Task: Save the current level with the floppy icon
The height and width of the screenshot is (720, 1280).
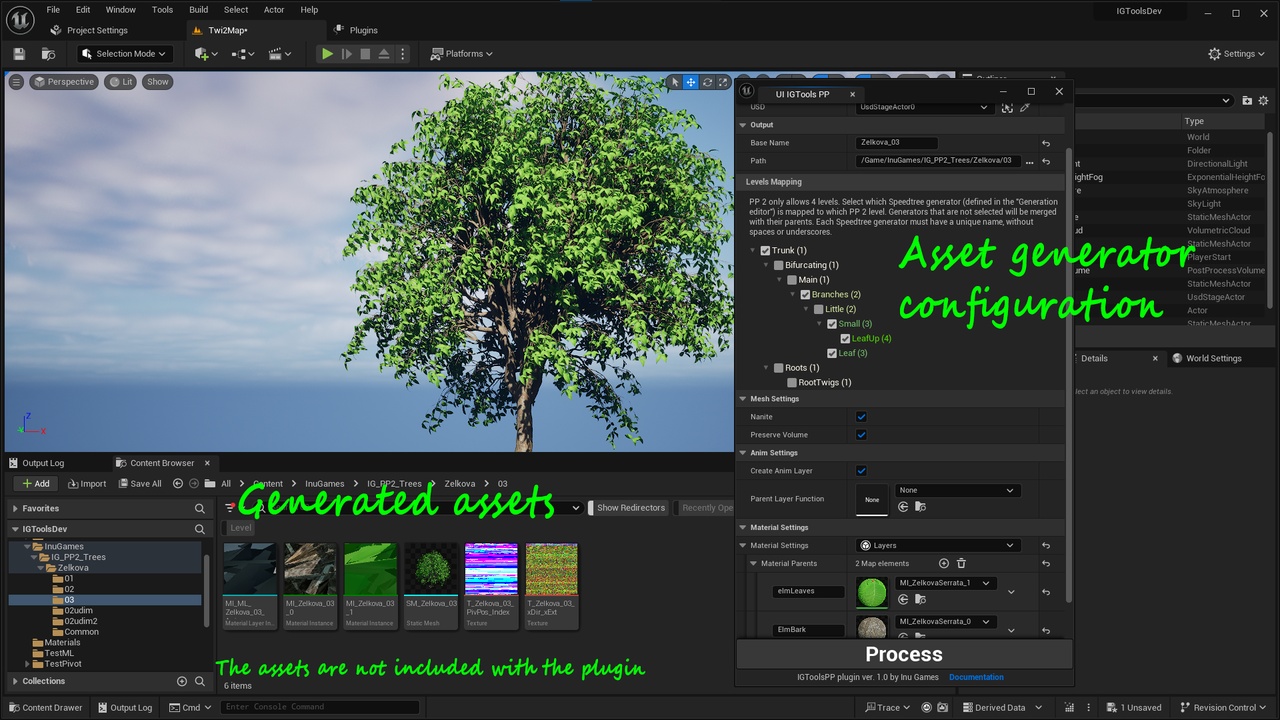Action: pyautogui.click(x=19, y=54)
